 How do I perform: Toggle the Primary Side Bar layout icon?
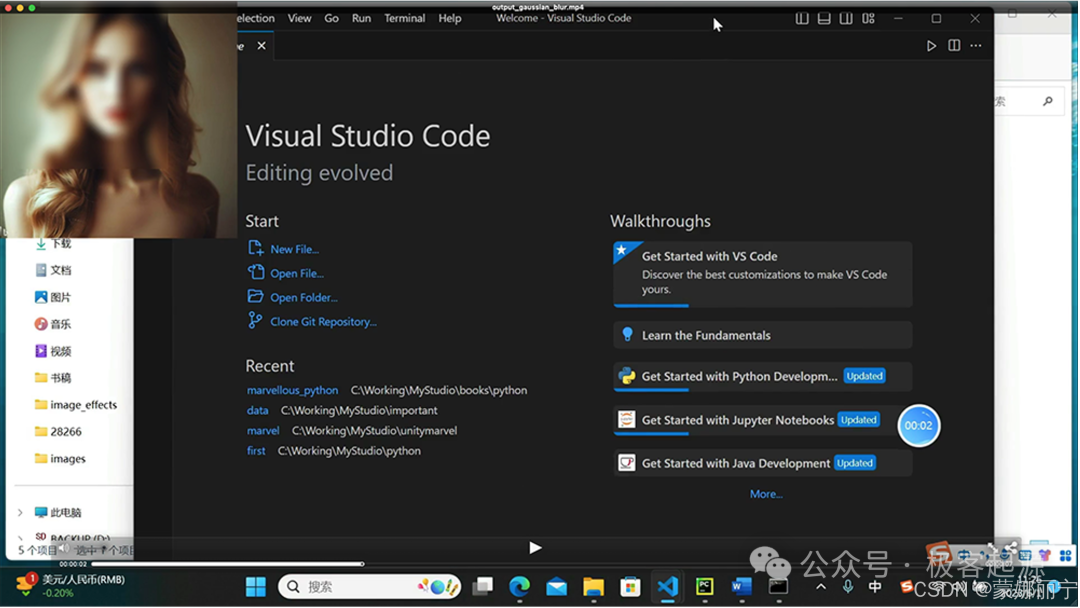pos(802,19)
